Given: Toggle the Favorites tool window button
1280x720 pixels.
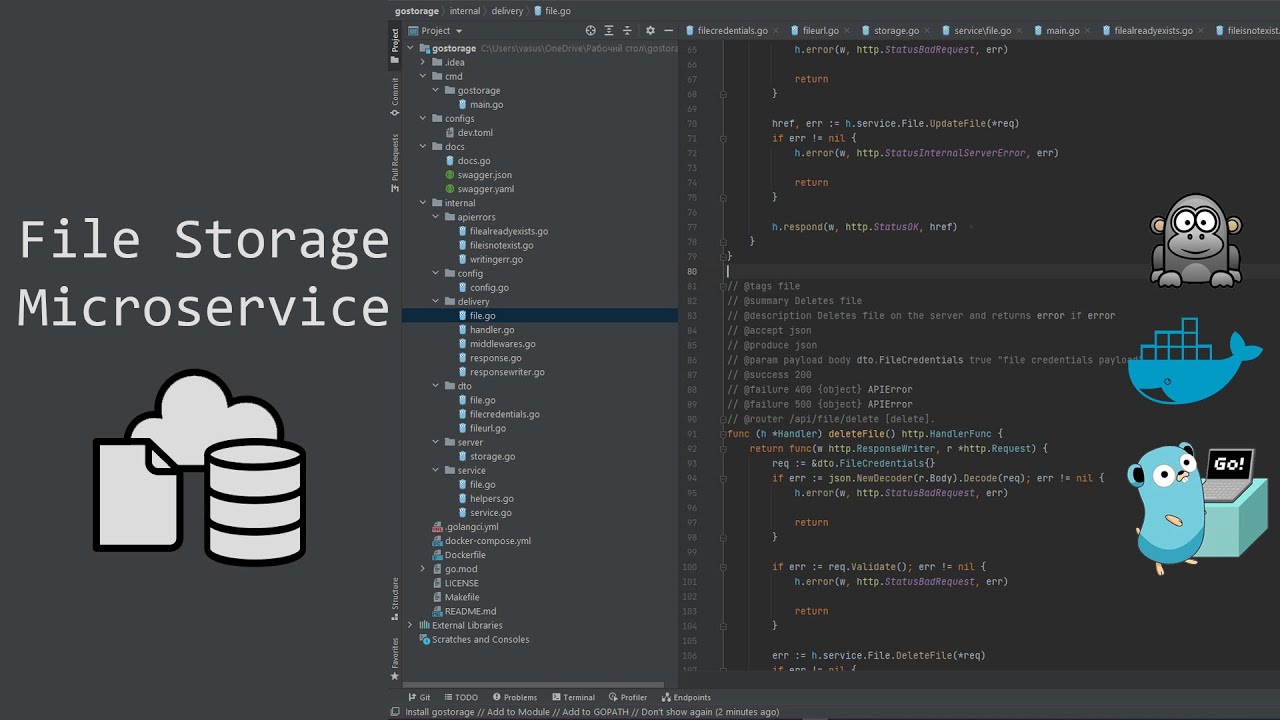Looking at the screenshot, I should tap(395, 658).
